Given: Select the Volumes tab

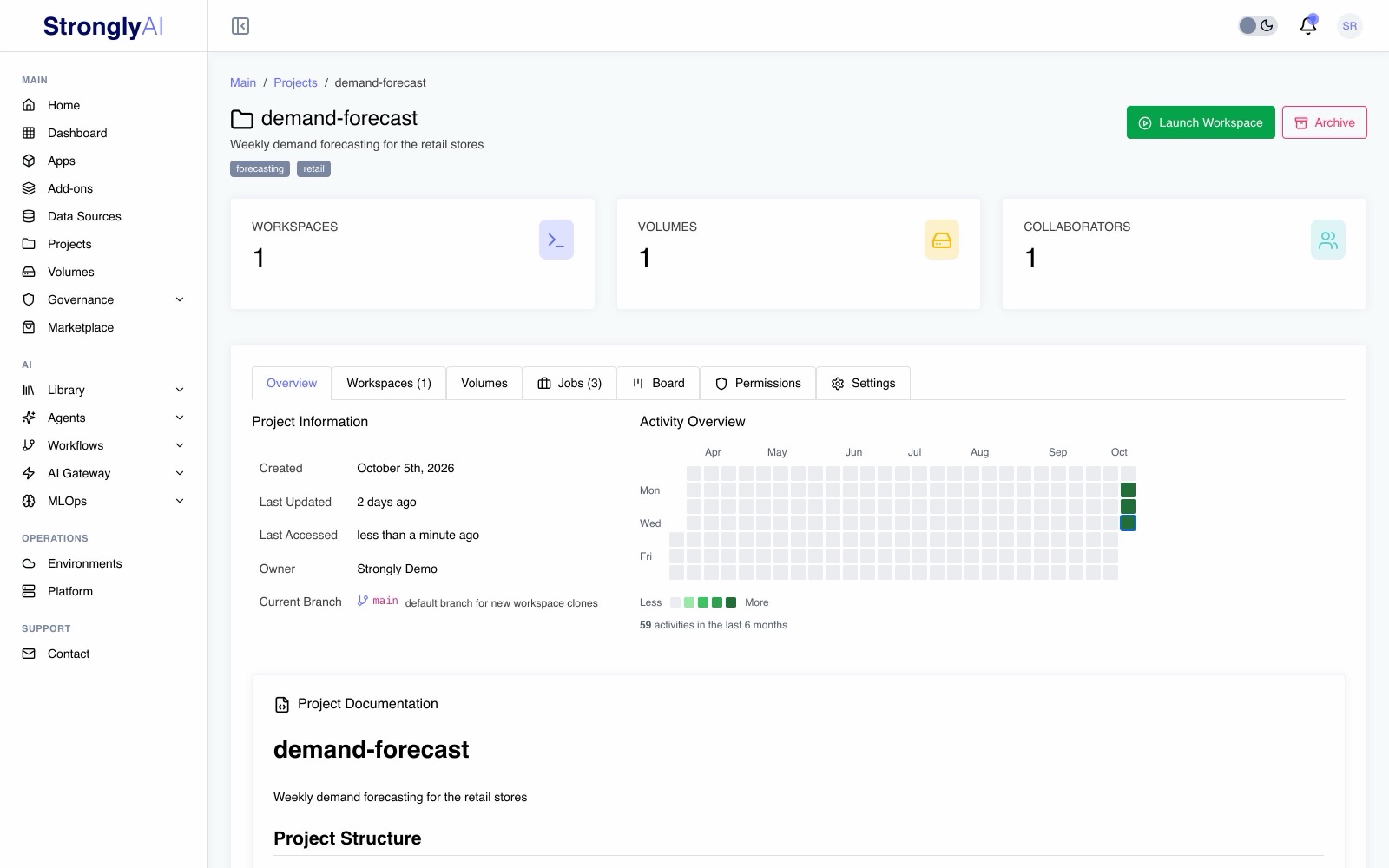Looking at the screenshot, I should click(x=484, y=383).
